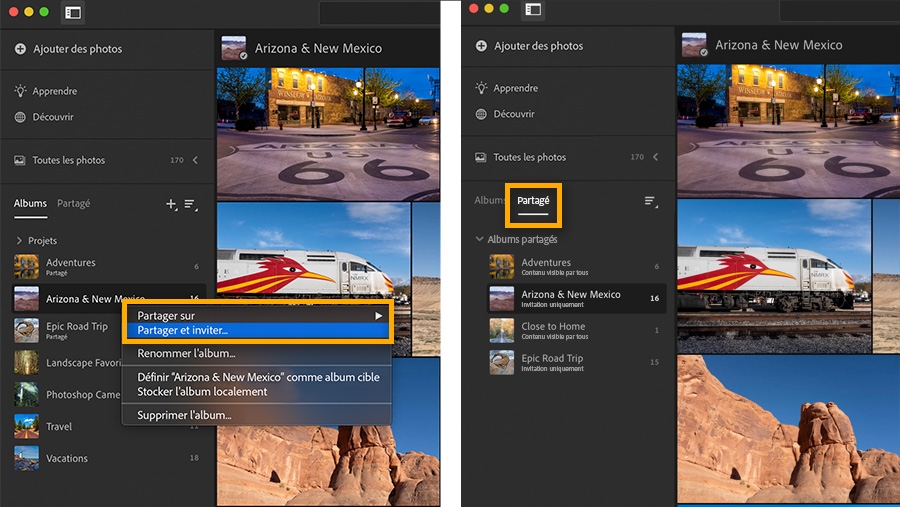The height and width of the screenshot is (507, 900).
Task: Select the Close to Home shared album
Action: coord(576,330)
